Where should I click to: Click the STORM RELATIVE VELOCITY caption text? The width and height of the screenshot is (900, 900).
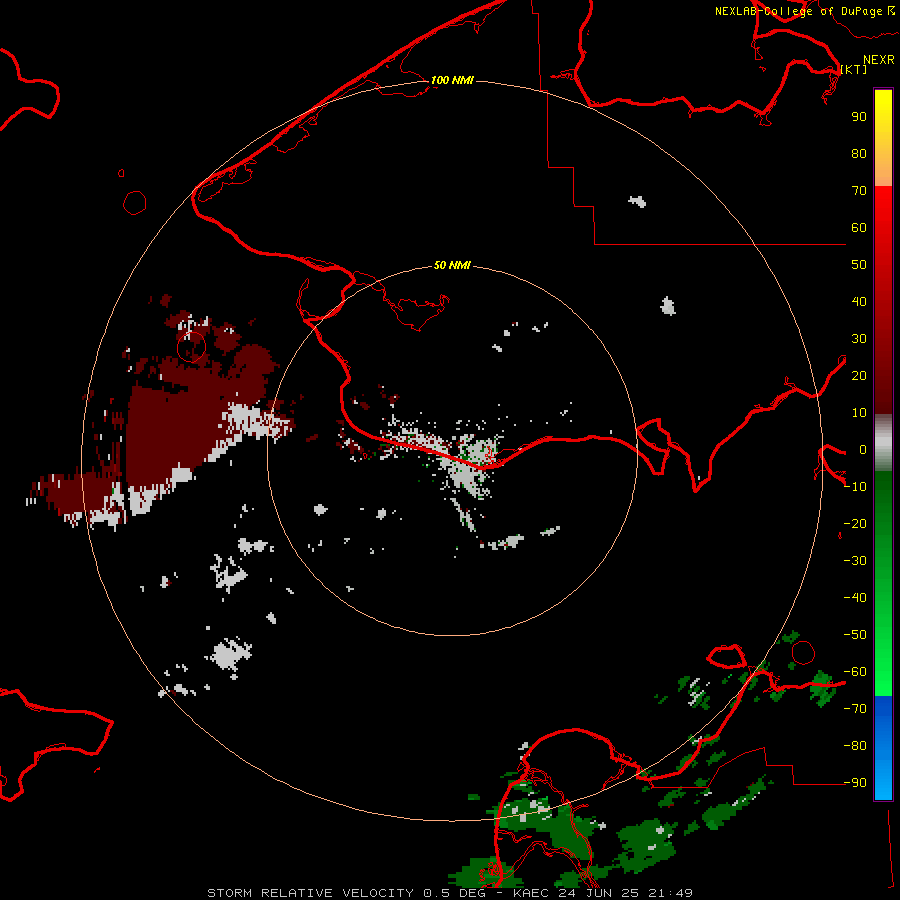click(x=310, y=893)
